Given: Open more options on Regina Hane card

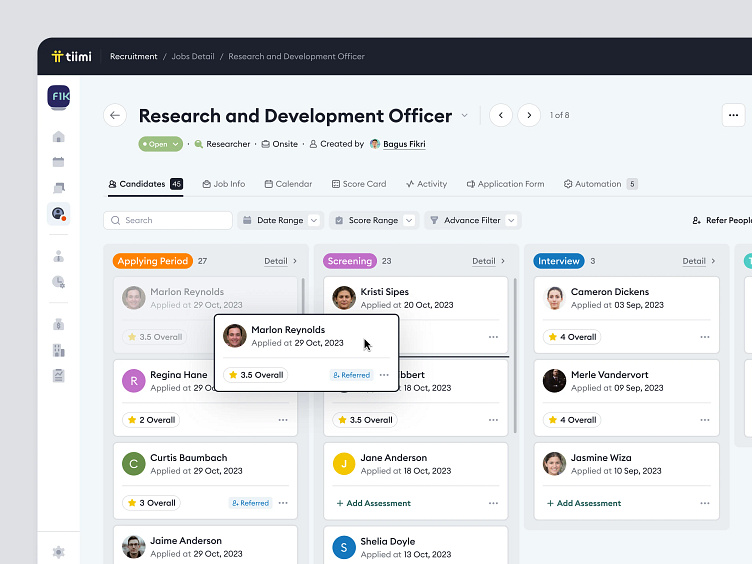Looking at the screenshot, I should tap(283, 420).
